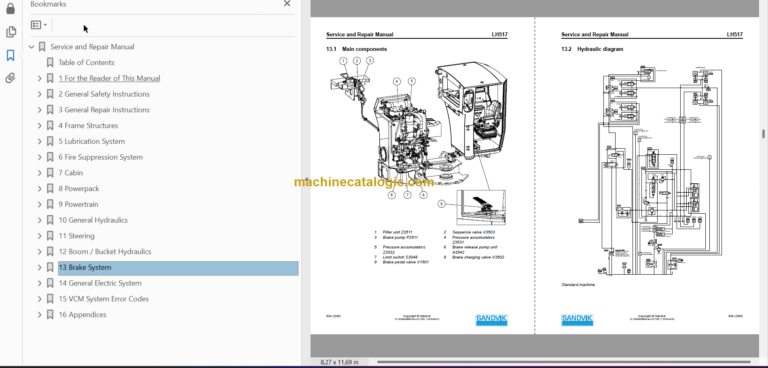Click the Sandvik logo on right page

(x=577, y=320)
